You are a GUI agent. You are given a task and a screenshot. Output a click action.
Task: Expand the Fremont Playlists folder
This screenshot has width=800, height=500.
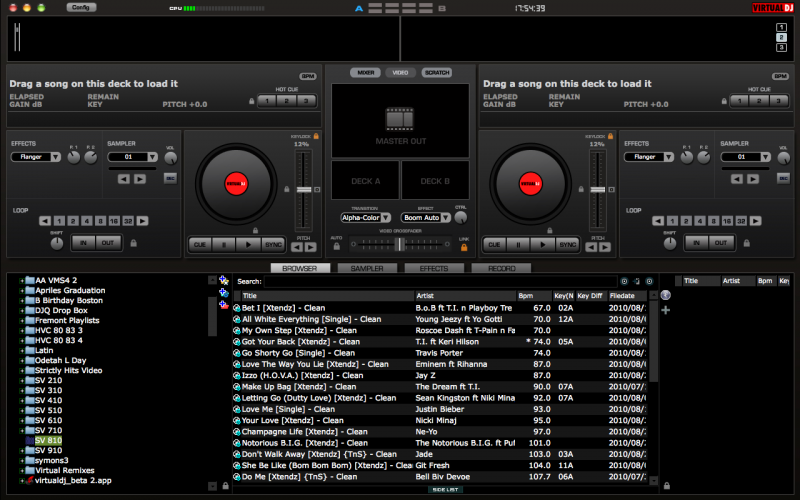(21, 320)
